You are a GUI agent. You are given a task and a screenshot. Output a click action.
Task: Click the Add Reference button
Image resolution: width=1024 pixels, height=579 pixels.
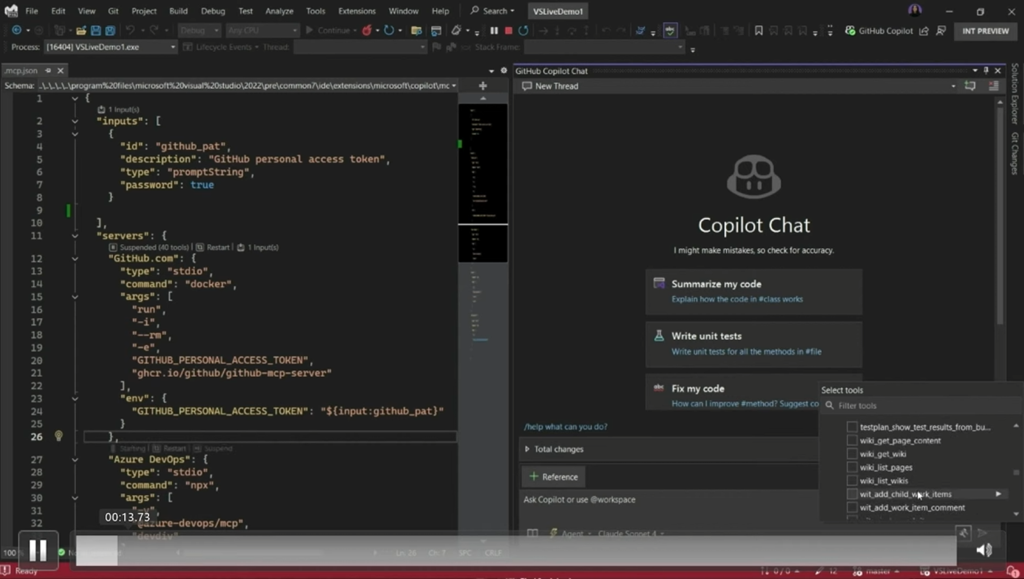(553, 477)
